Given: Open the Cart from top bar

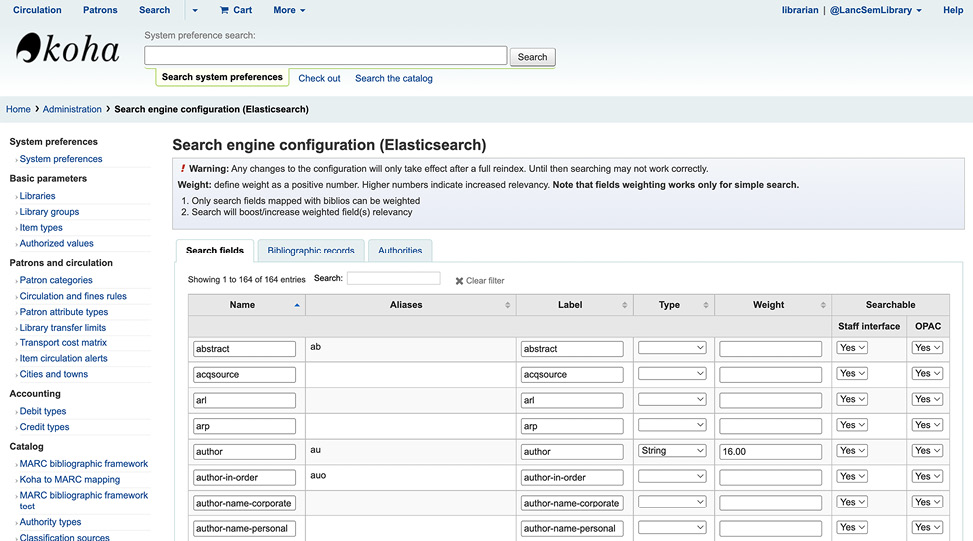Looking at the screenshot, I should pos(236,10).
